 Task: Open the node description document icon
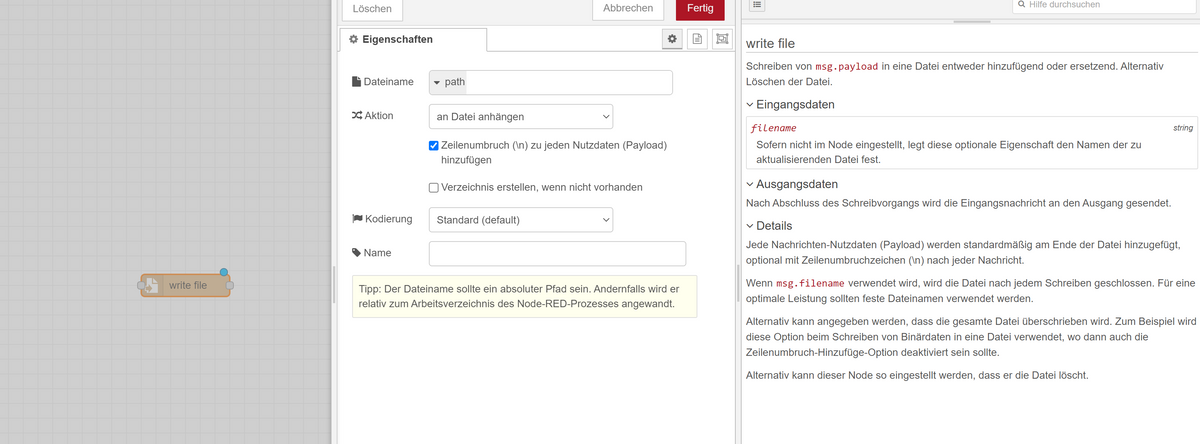pos(697,38)
